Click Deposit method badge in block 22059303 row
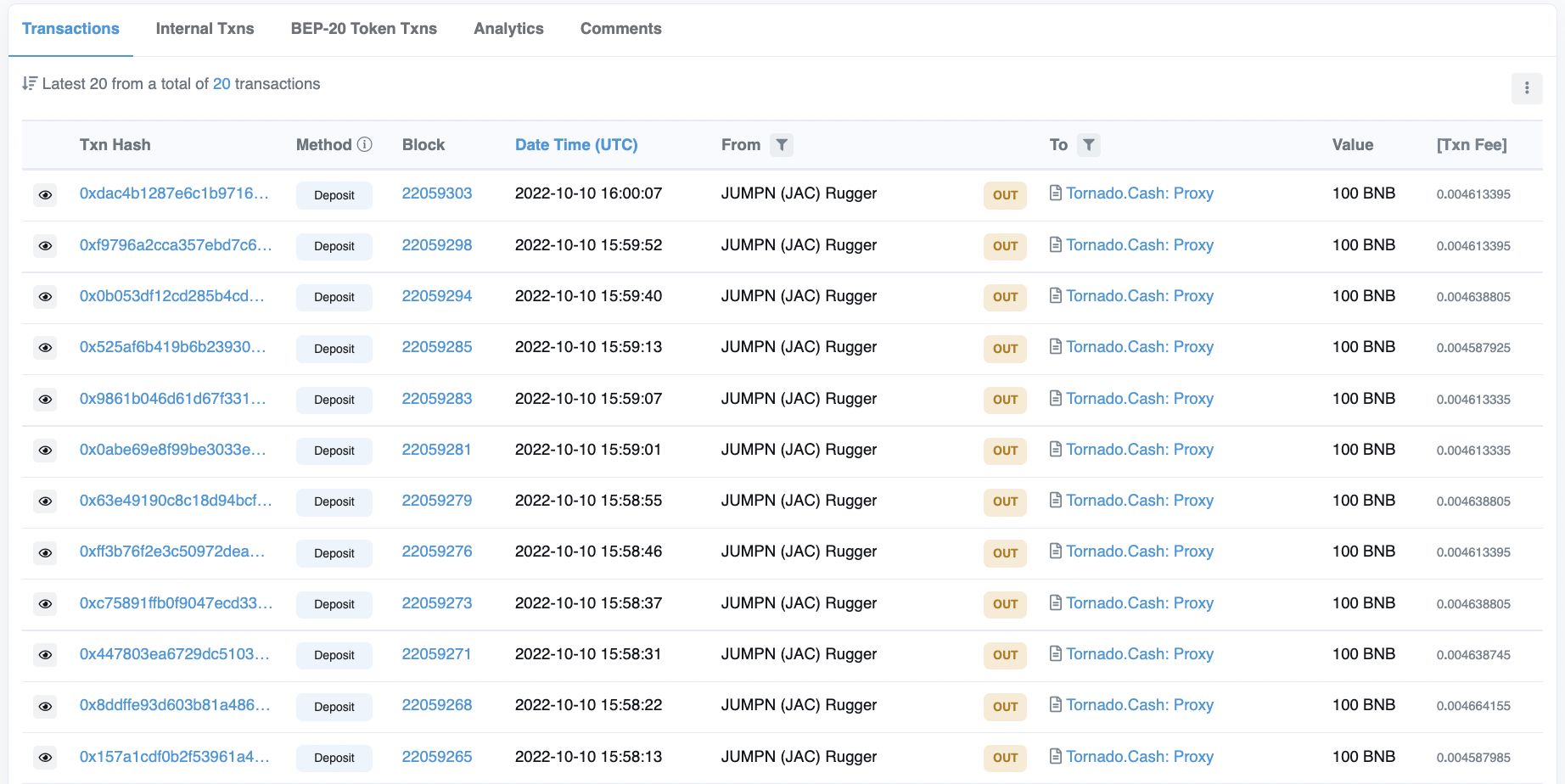Image resolution: width=1565 pixels, height=784 pixels. point(334,195)
